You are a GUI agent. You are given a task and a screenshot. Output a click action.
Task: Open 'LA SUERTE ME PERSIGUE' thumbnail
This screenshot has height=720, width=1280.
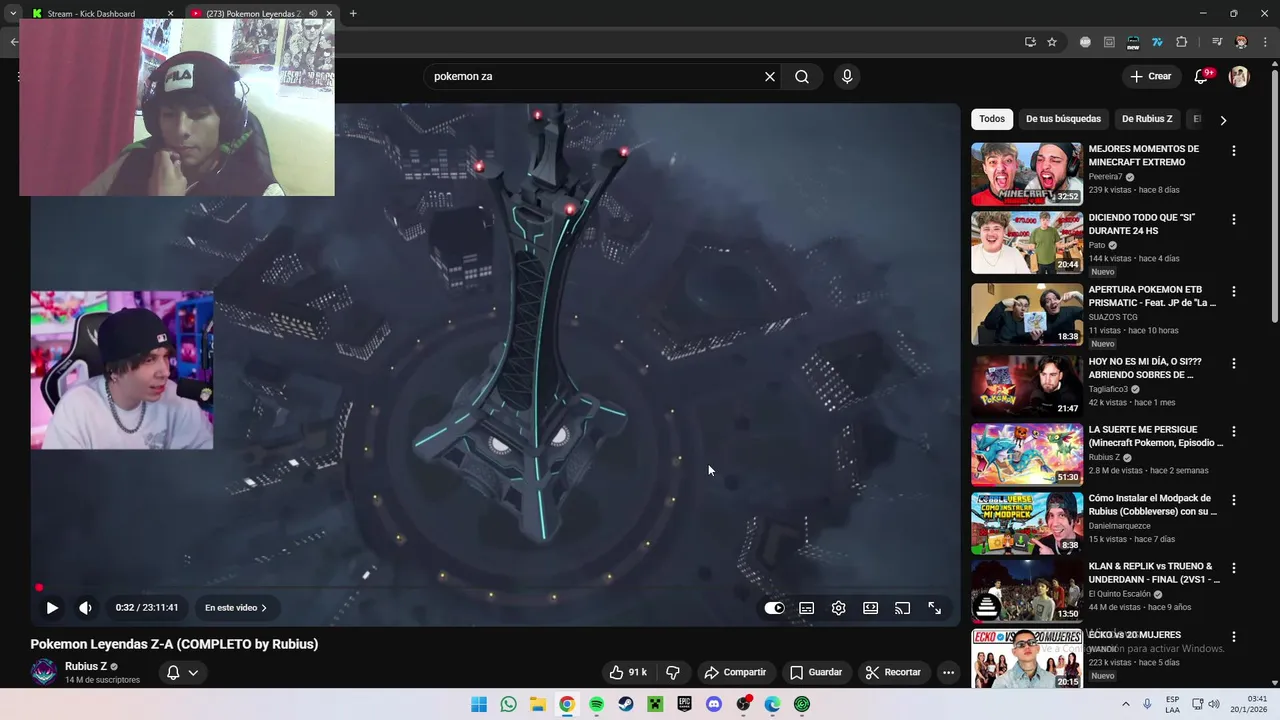pyautogui.click(x=1027, y=454)
